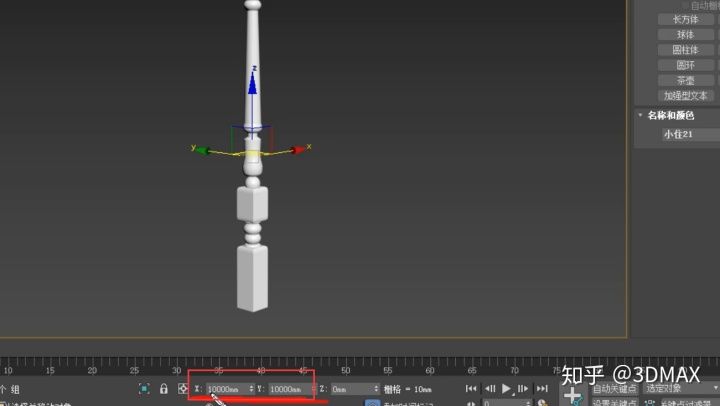720x406 pixels.
Task: Toggle 自动关键点 auto key button
Action: coord(615,389)
